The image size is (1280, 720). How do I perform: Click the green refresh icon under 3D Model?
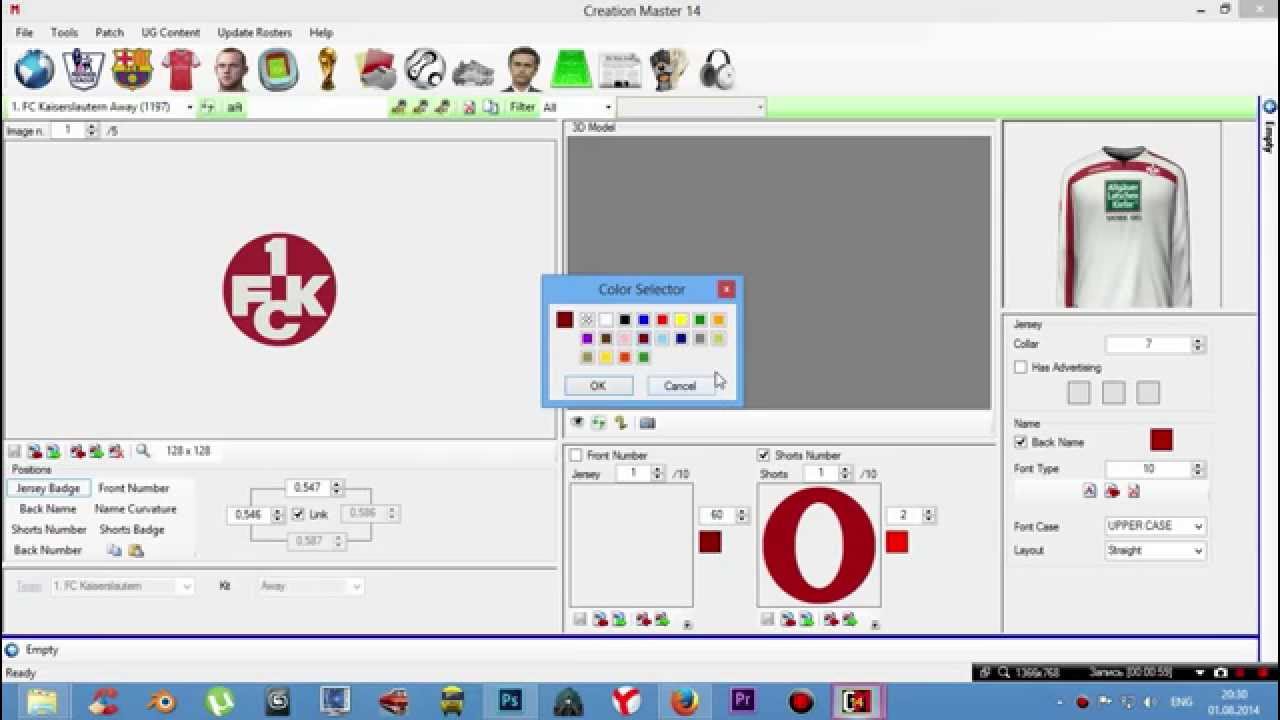point(598,423)
